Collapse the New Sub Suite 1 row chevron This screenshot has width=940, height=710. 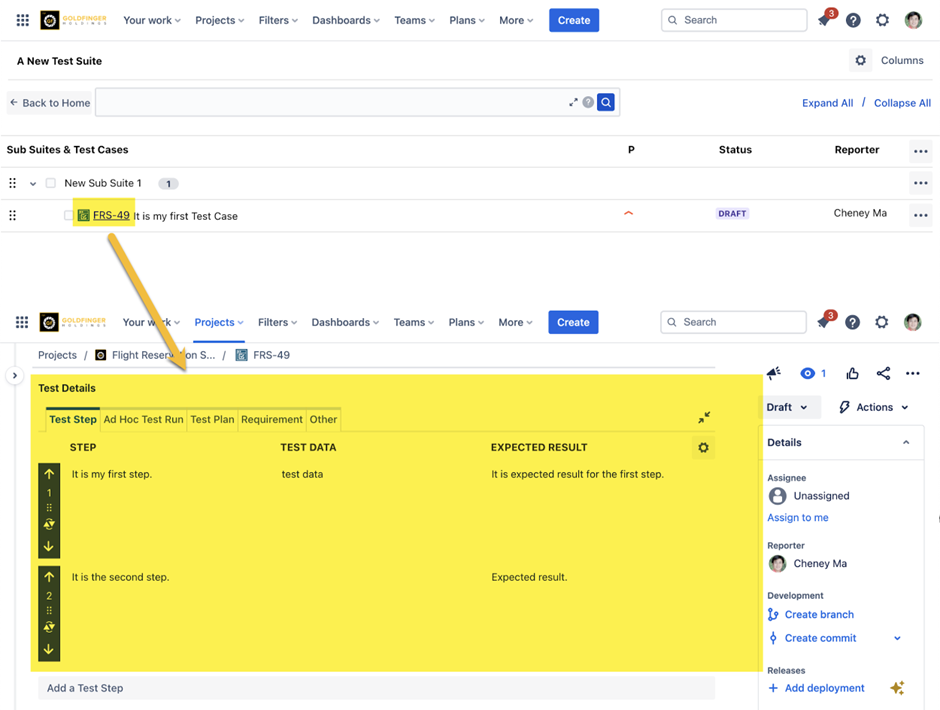[33, 184]
